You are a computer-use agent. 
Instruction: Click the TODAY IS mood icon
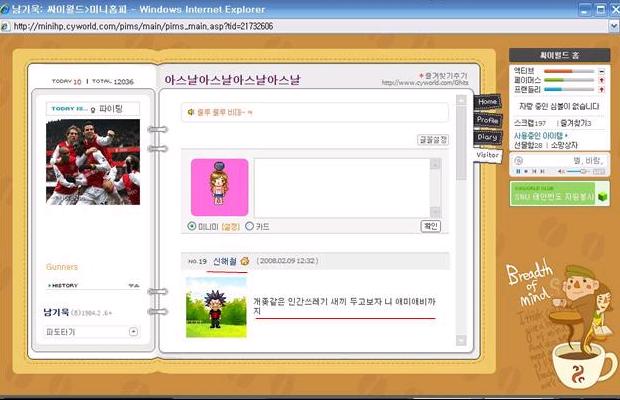click(x=93, y=109)
